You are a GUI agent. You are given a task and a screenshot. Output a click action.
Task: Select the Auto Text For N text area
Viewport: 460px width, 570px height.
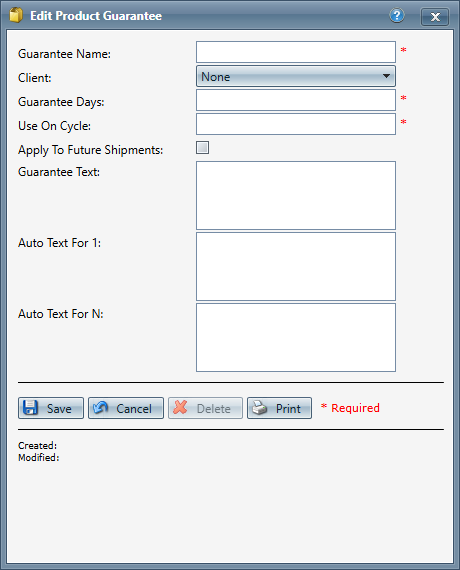[x=296, y=337]
